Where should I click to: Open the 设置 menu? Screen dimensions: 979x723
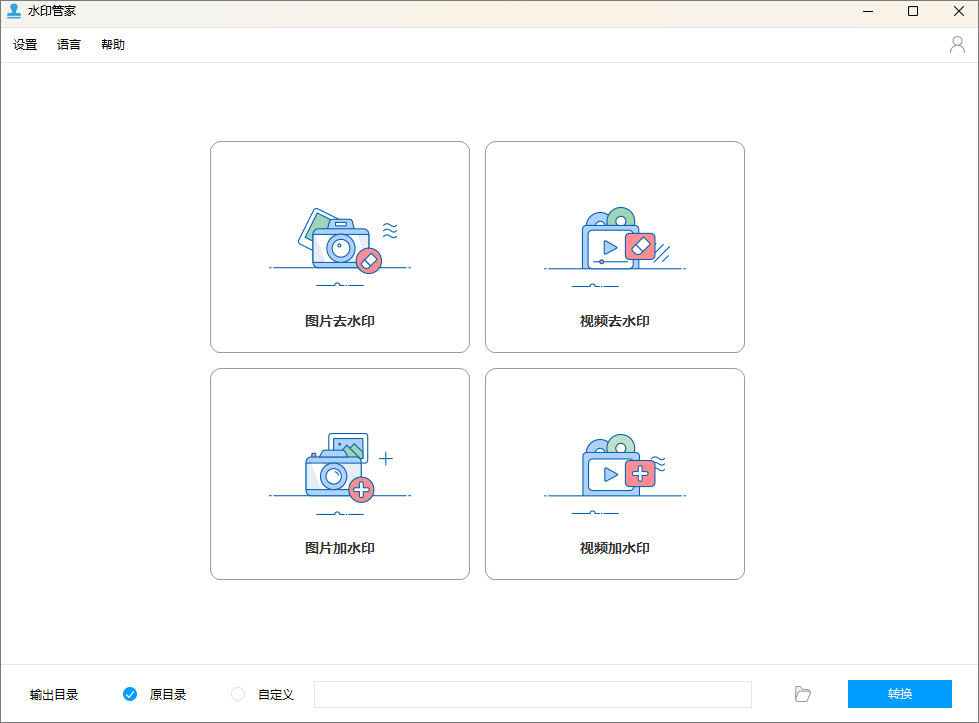tap(24, 44)
